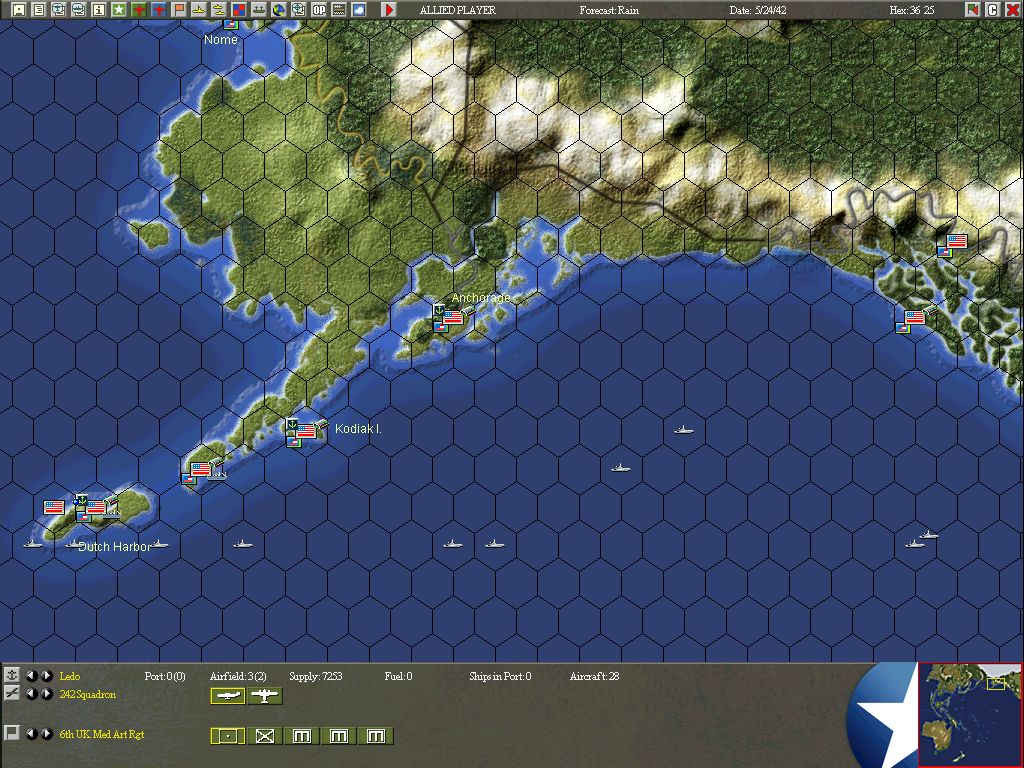End the turn with the red arrow icon

(x=388, y=9)
